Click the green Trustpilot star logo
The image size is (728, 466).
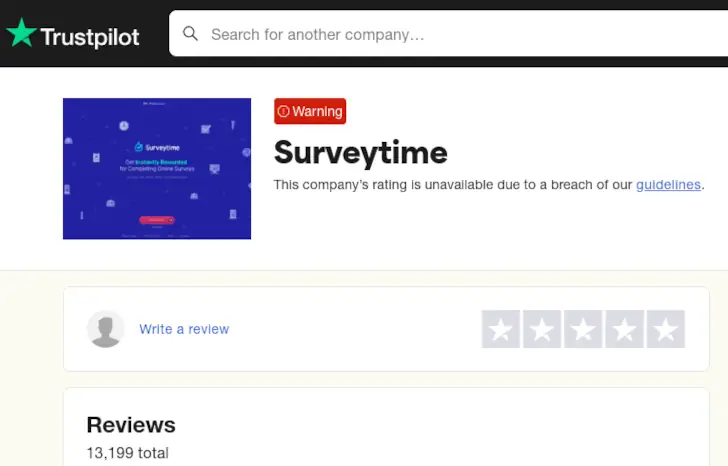20,34
